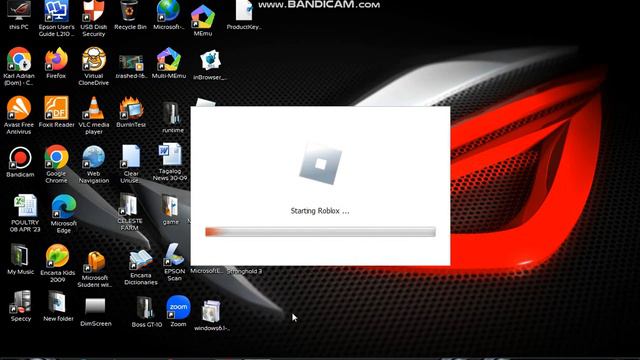Open the game folder icon
The width and height of the screenshot is (640, 360).
tap(171, 210)
